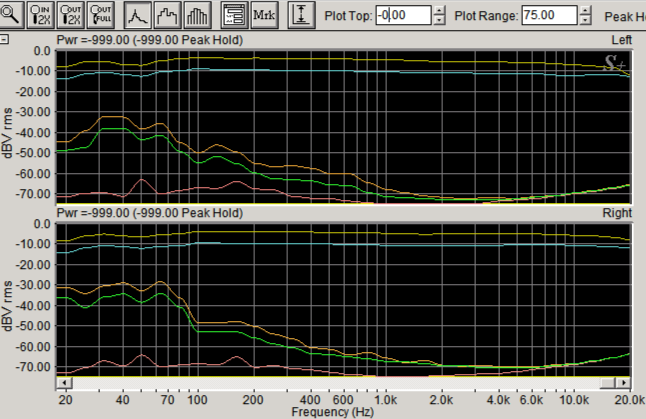Click the Plot Top label
646x419 pixels.
348,16
